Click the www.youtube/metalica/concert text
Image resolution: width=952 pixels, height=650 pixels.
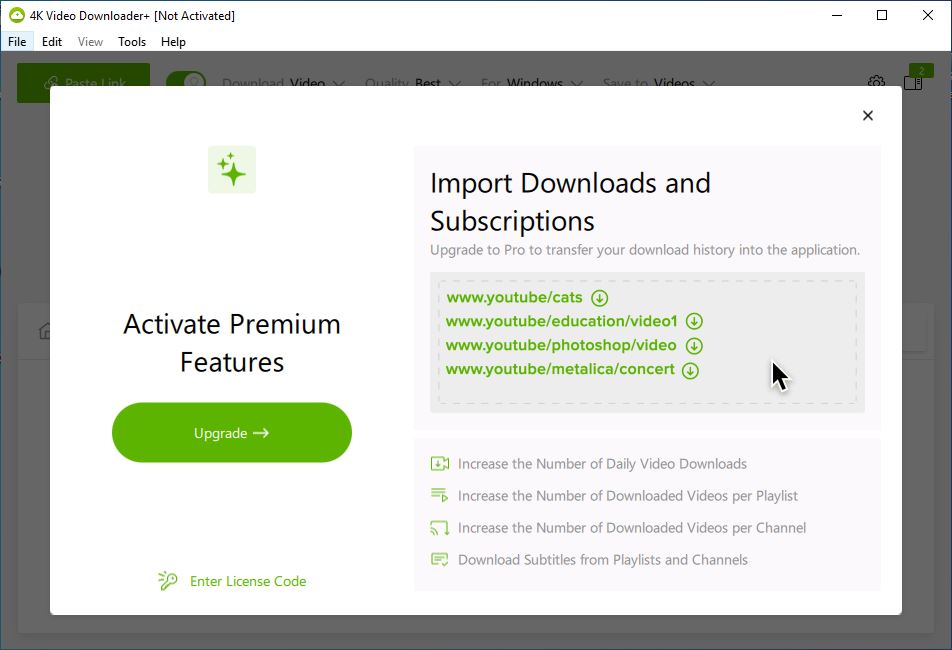(560, 369)
